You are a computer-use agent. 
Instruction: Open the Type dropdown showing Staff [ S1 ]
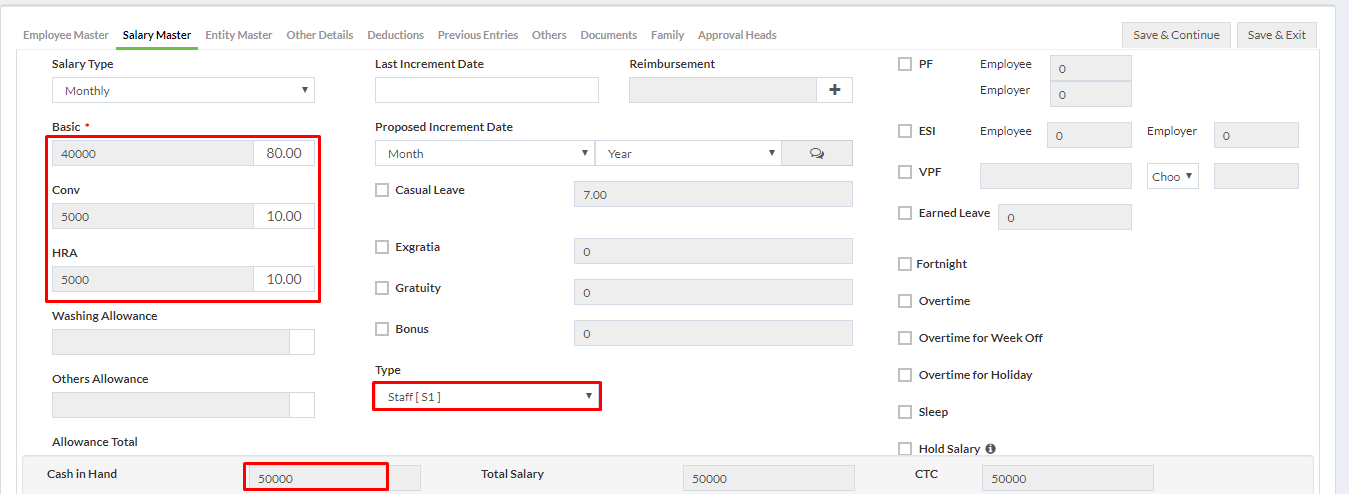487,397
